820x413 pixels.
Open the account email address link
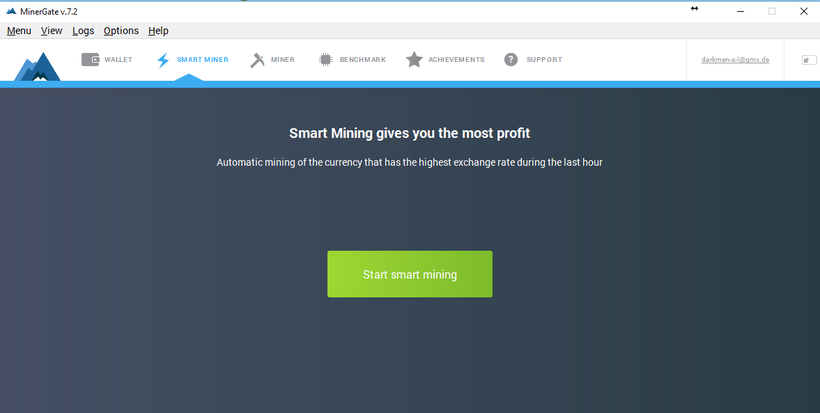coord(735,60)
